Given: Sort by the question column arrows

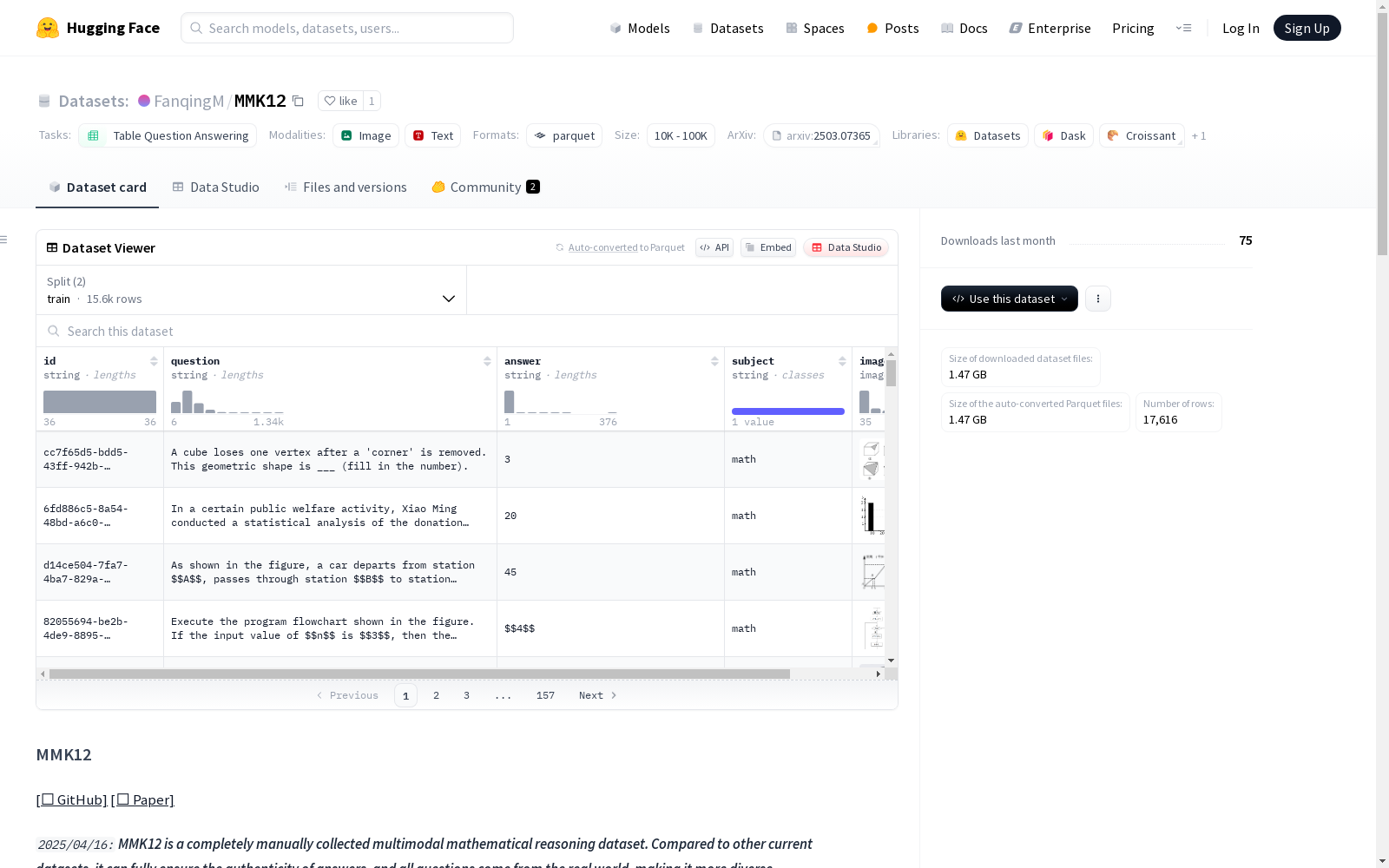Looking at the screenshot, I should 487,361.
